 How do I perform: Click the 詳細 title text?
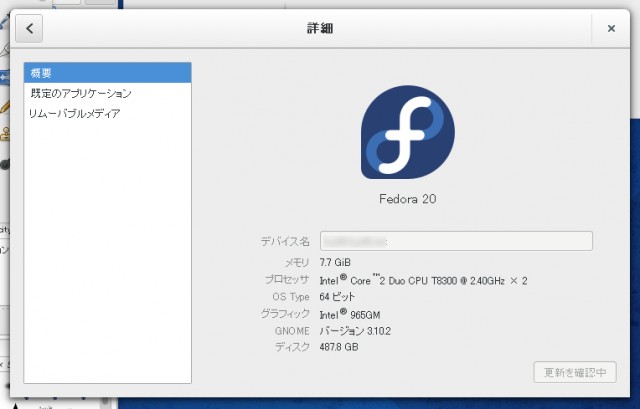coord(320,28)
